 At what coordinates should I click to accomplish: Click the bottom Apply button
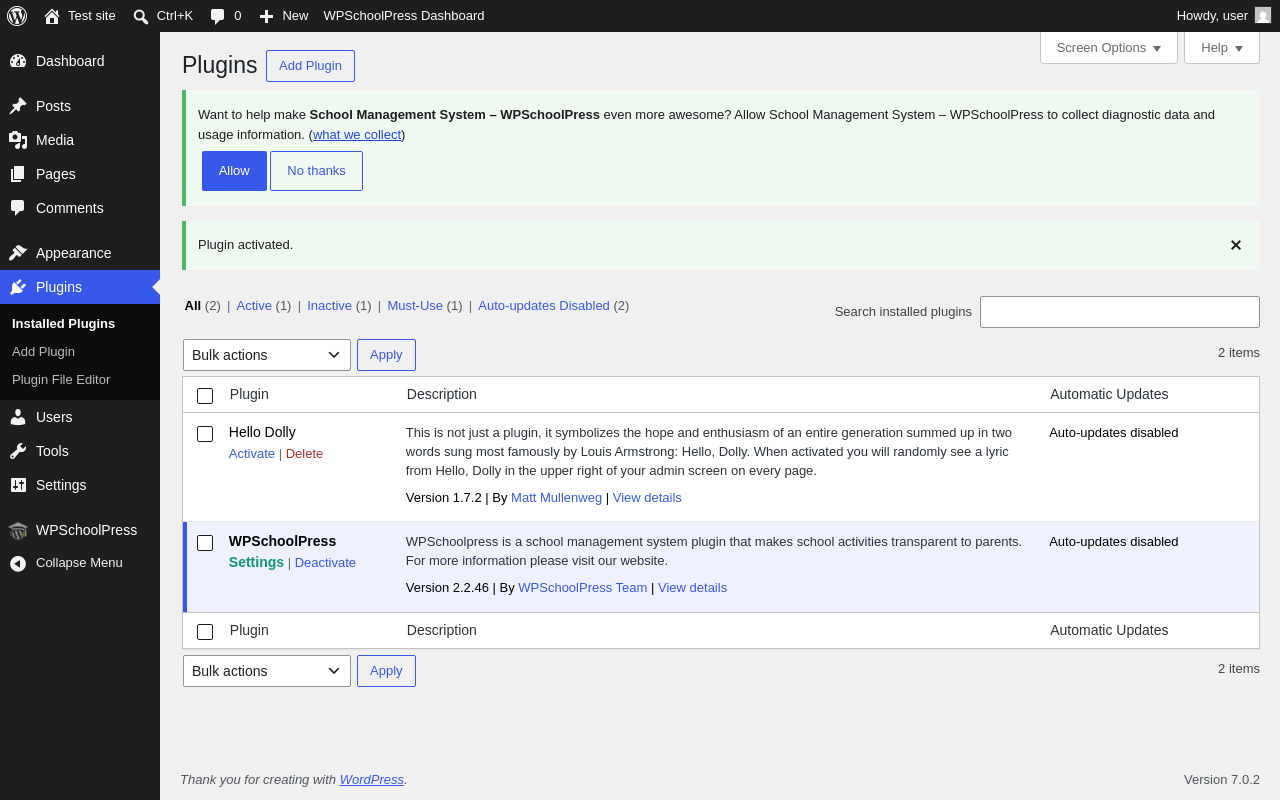386,671
